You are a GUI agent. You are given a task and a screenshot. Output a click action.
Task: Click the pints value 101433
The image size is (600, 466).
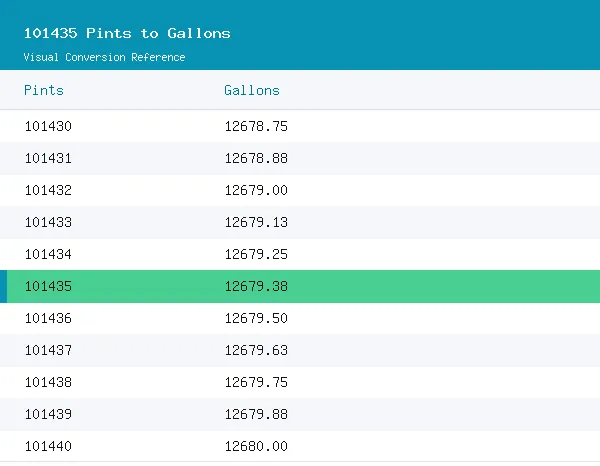pyautogui.click(x=48, y=222)
